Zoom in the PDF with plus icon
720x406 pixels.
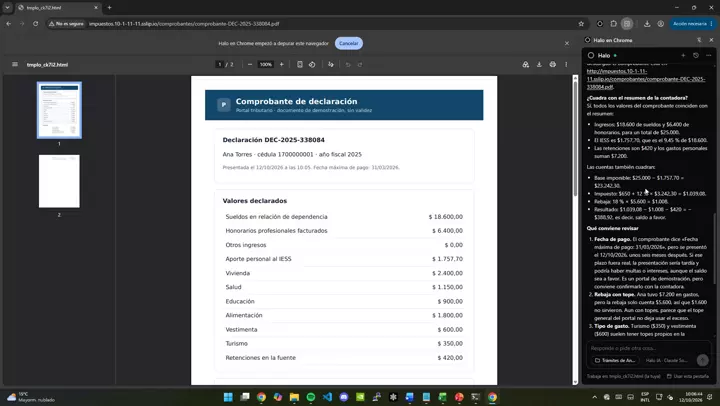[x=281, y=64]
